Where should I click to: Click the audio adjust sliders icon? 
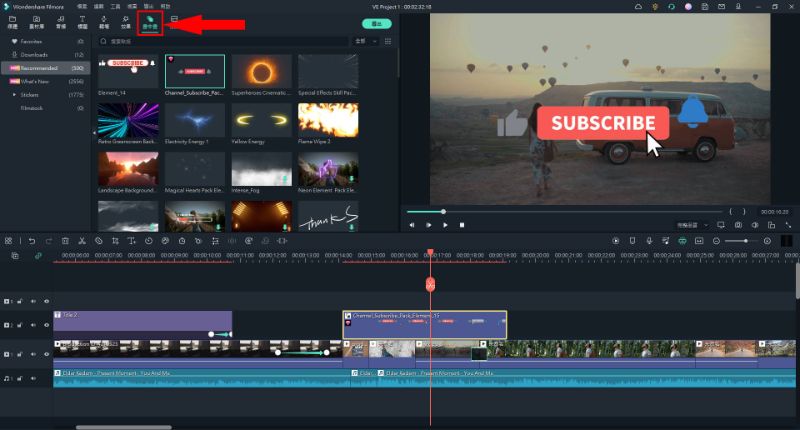tap(215, 241)
